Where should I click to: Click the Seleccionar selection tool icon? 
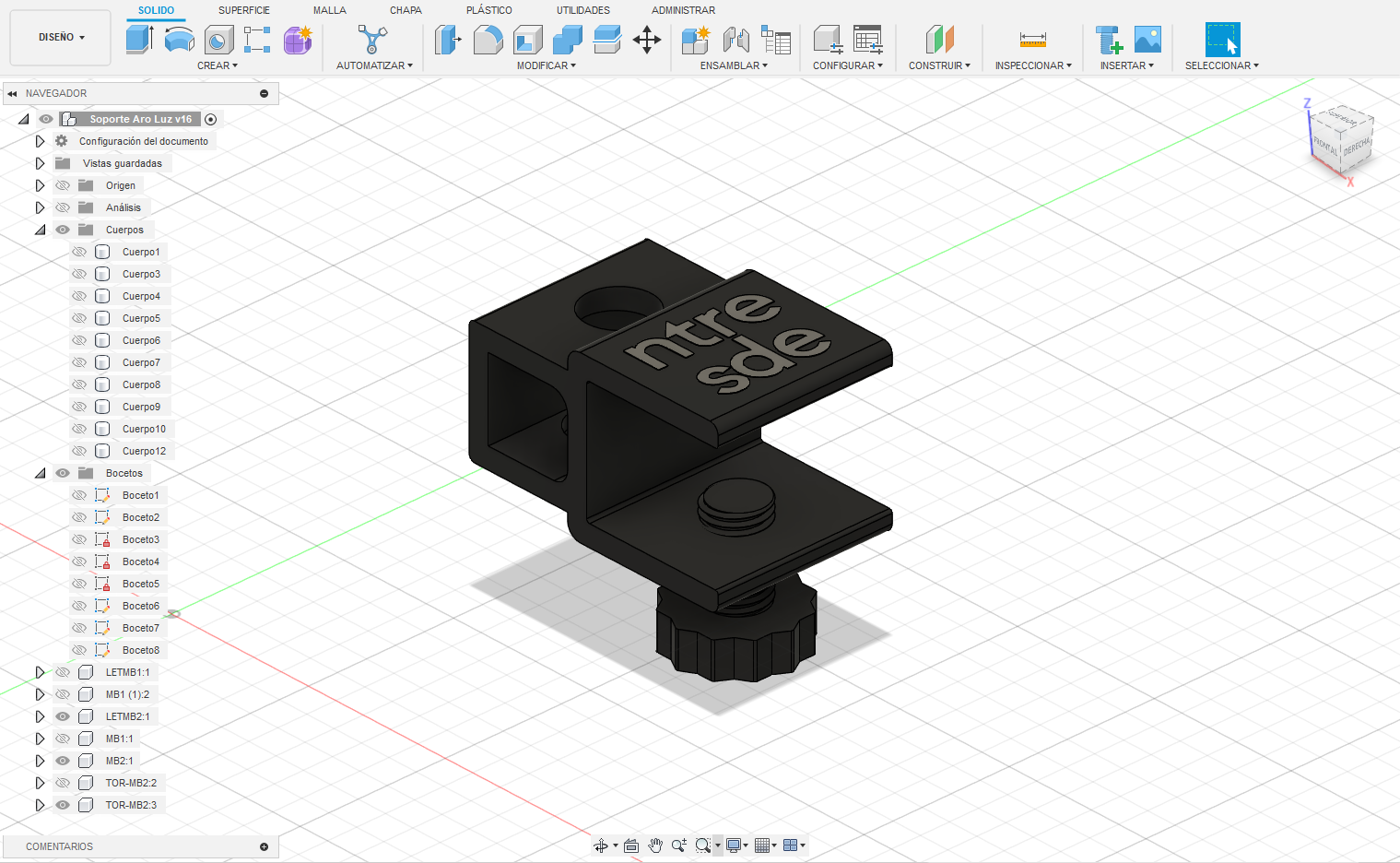click(x=1222, y=40)
